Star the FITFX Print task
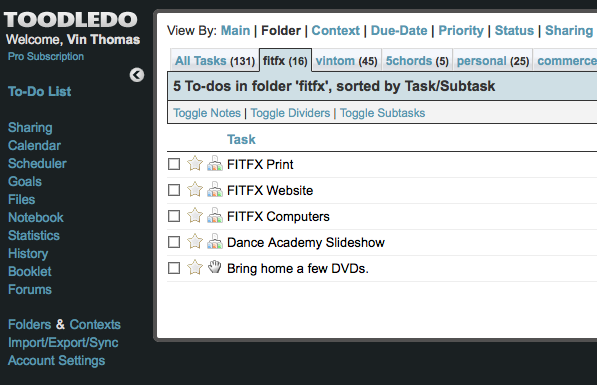Viewport: 597px width, 385px height. pos(195,164)
